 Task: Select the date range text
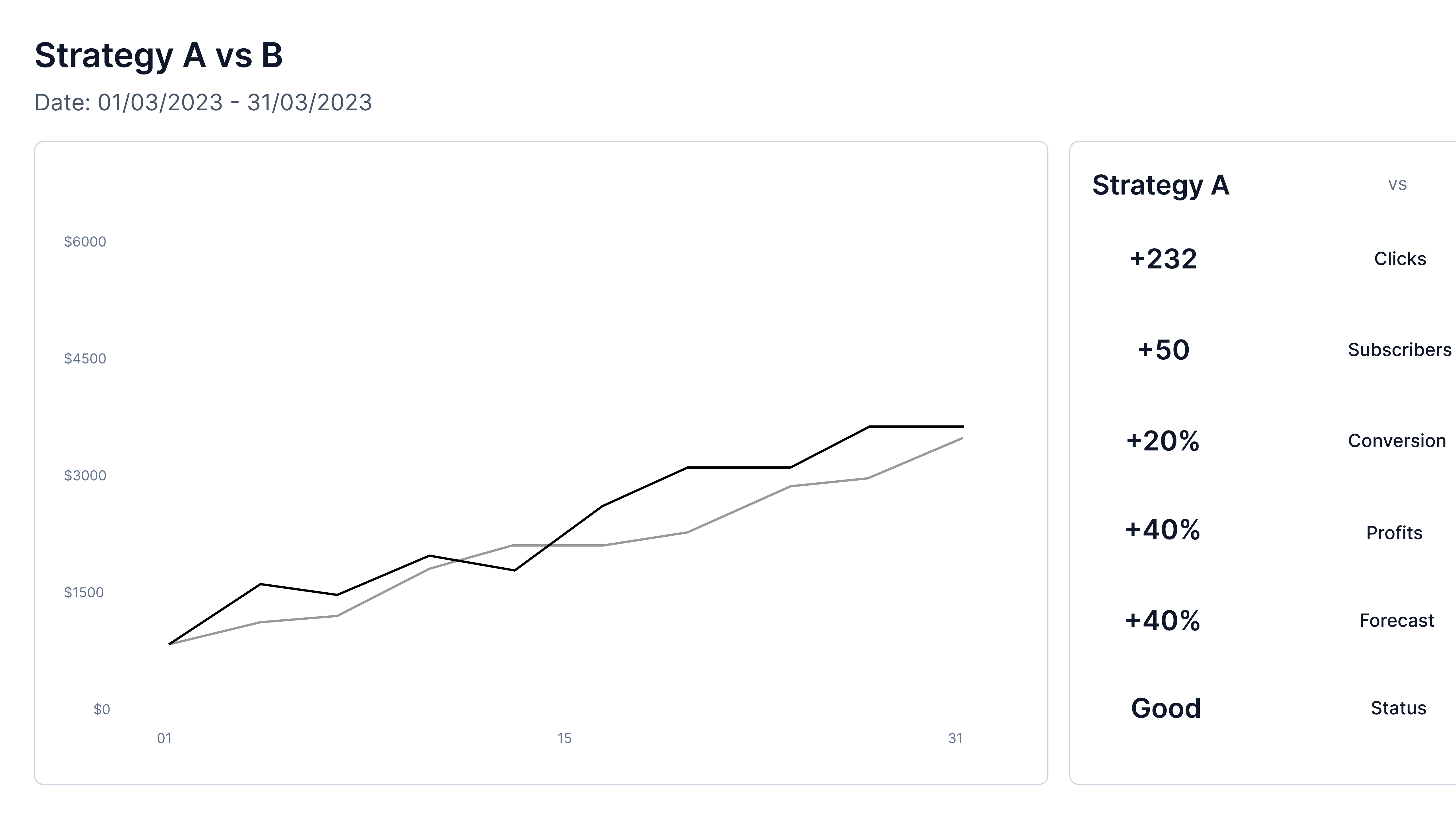point(204,103)
